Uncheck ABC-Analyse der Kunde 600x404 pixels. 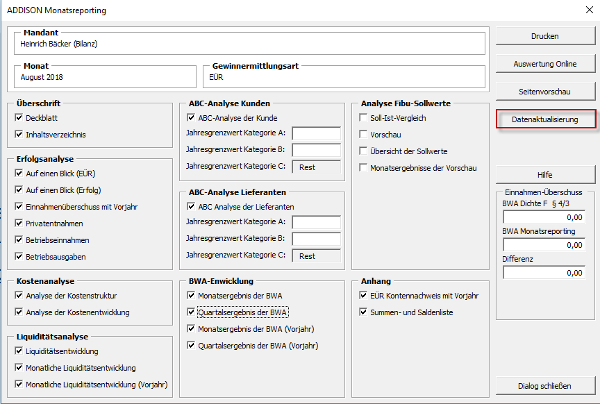[x=191, y=118]
